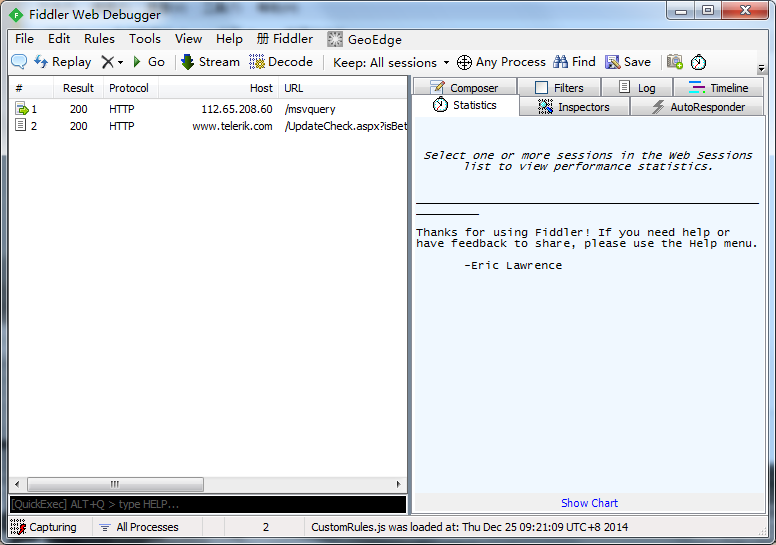Click the Fiddler green diamond title icon
Viewport: 776px width, 545px height.
click(x=16, y=15)
